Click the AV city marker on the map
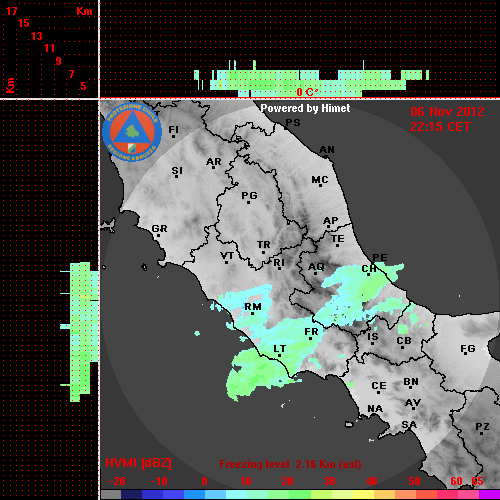The image size is (500, 500). [414, 409]
